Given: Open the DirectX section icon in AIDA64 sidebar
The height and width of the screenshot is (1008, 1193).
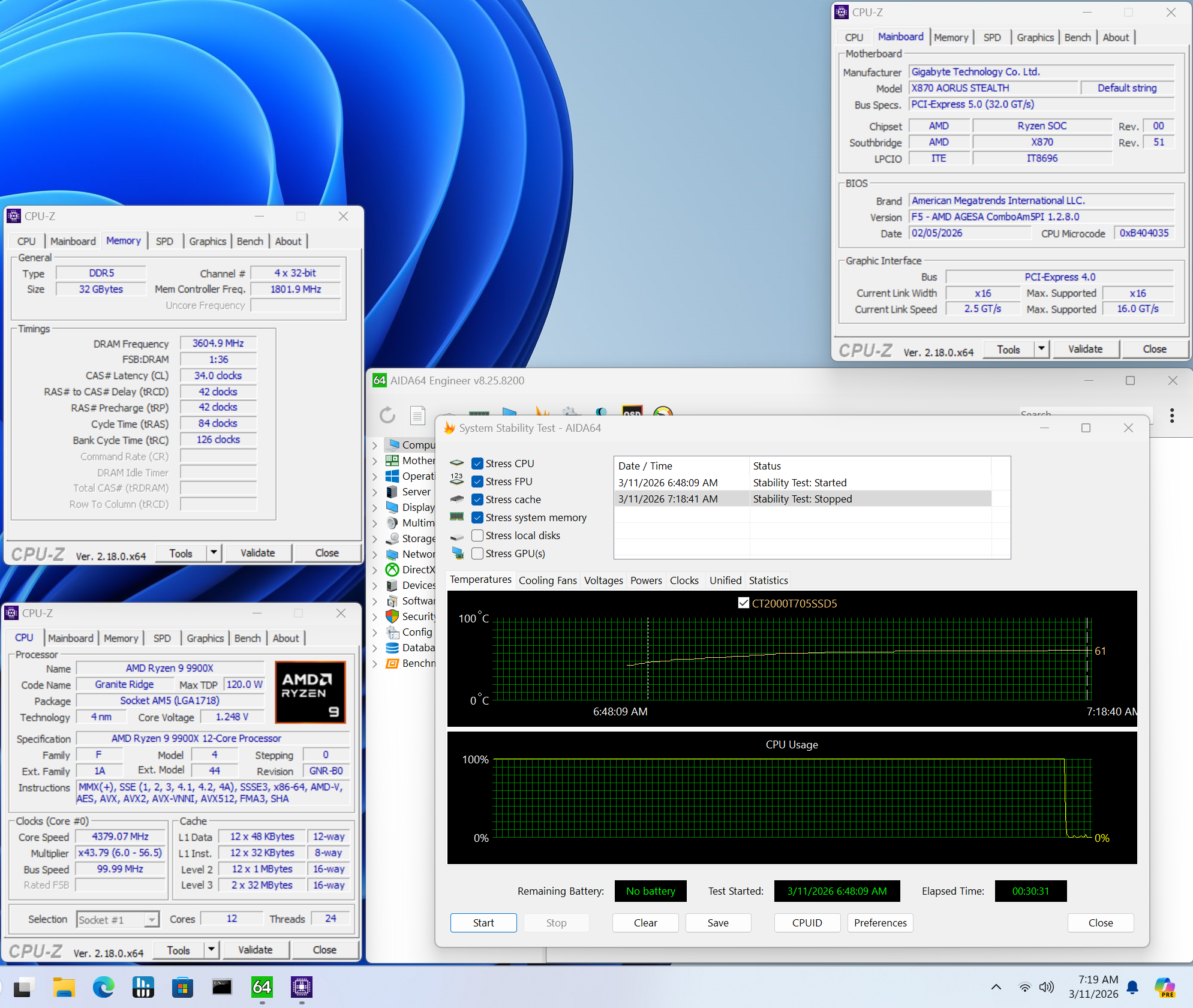Looking at the screenshot, I should [392, 570].
